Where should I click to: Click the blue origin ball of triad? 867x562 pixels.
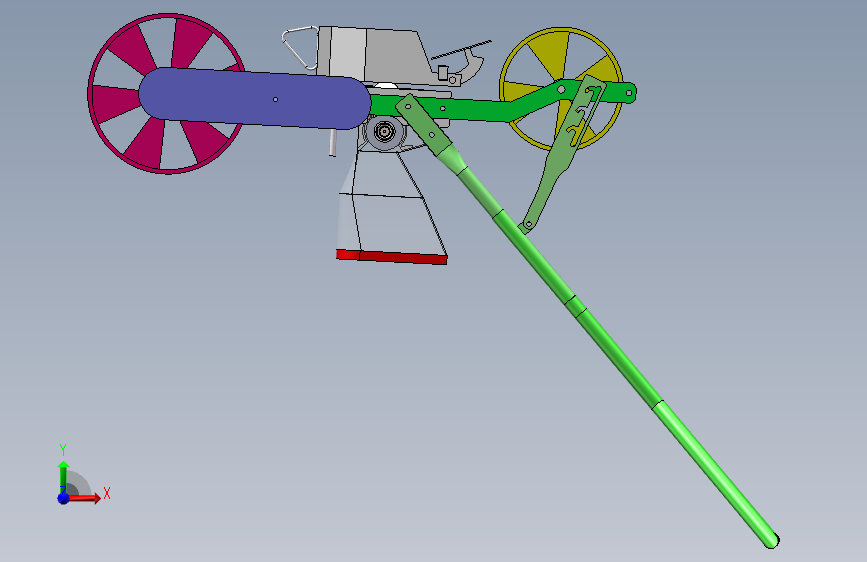tap(64, 498)
